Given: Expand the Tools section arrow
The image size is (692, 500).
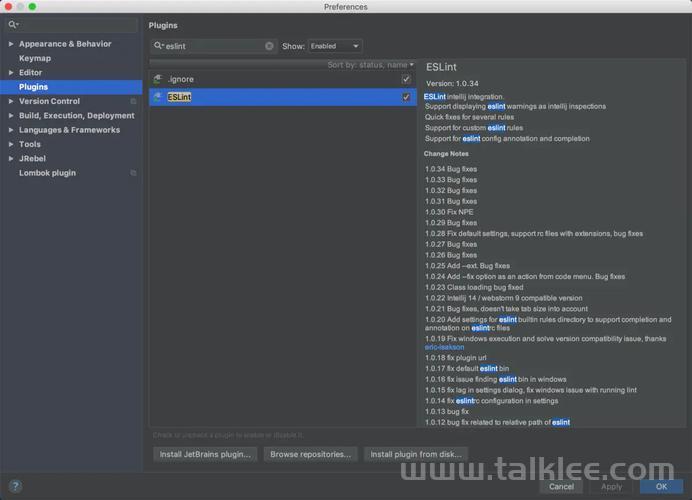Looking at the screenshot, I should point(11,144).
